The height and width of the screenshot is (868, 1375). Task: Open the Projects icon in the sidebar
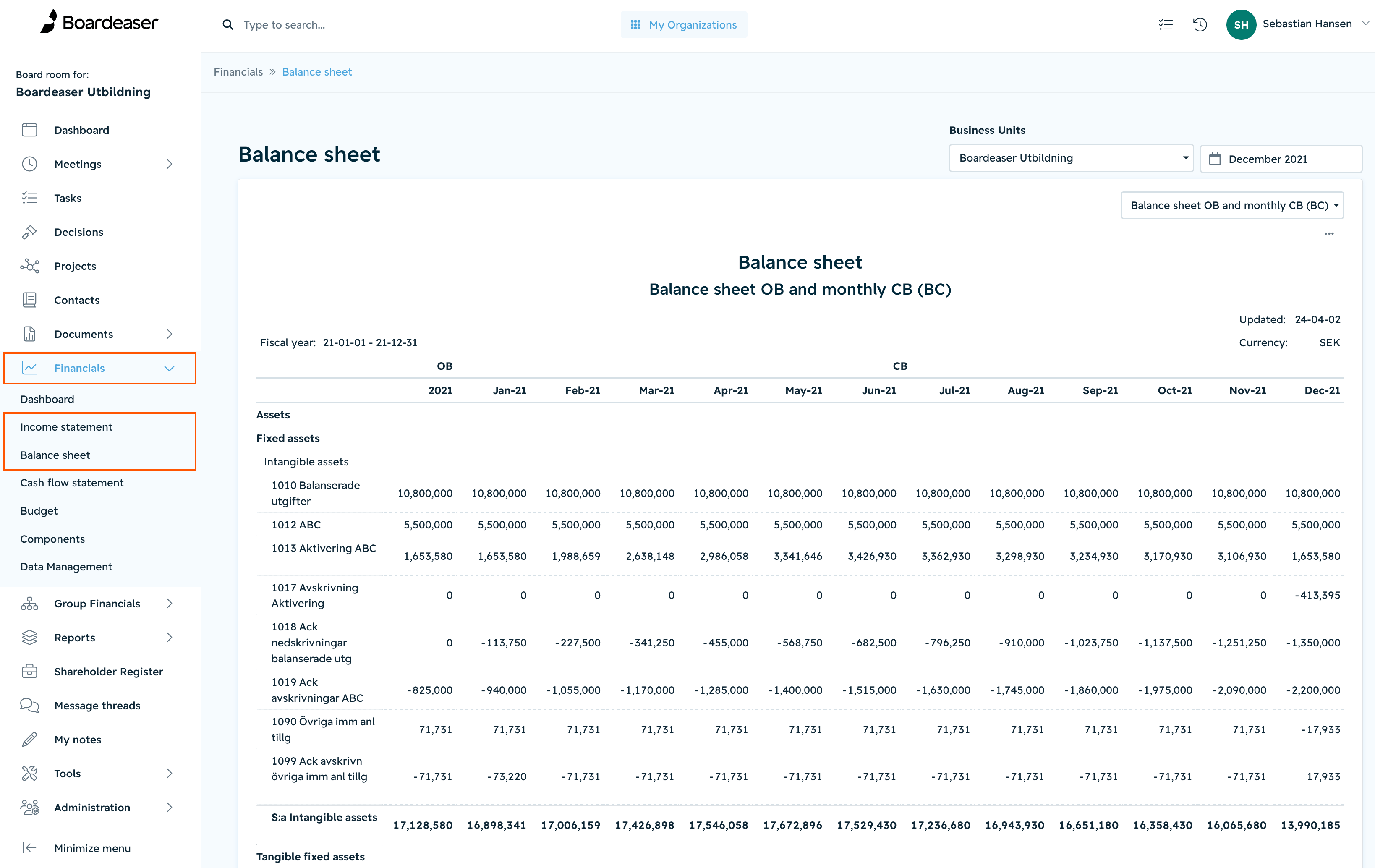coord(30,266)
